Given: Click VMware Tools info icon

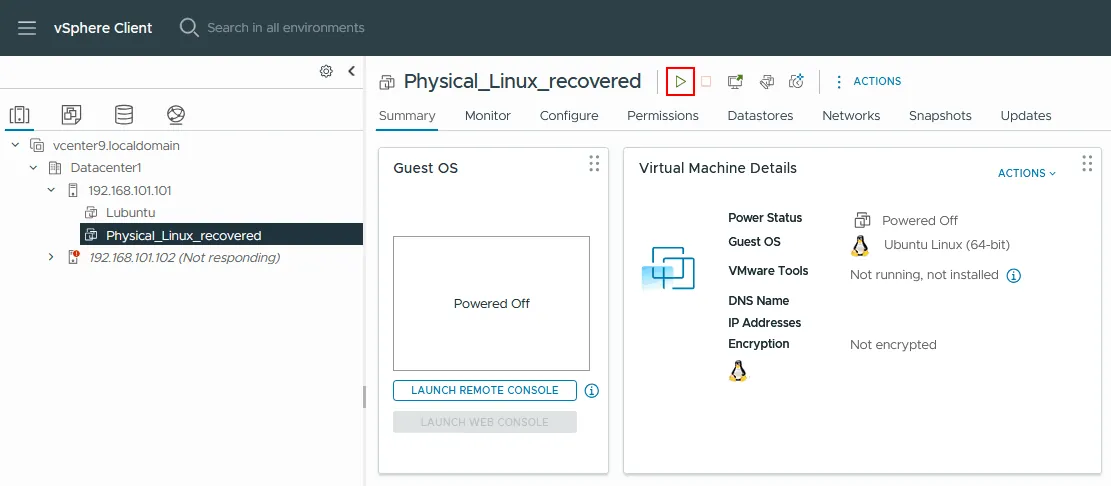Looking at the screenshot, I should [x=1014, y=275].
